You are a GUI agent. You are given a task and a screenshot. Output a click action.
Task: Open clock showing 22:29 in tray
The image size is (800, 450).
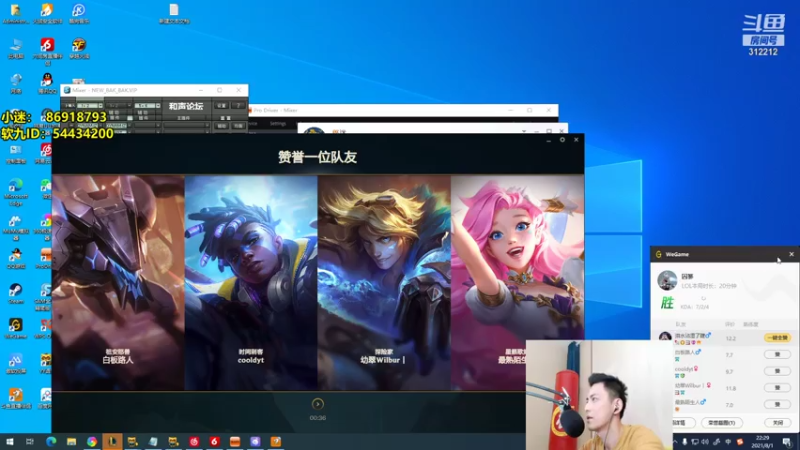click(x=762, y=442)
